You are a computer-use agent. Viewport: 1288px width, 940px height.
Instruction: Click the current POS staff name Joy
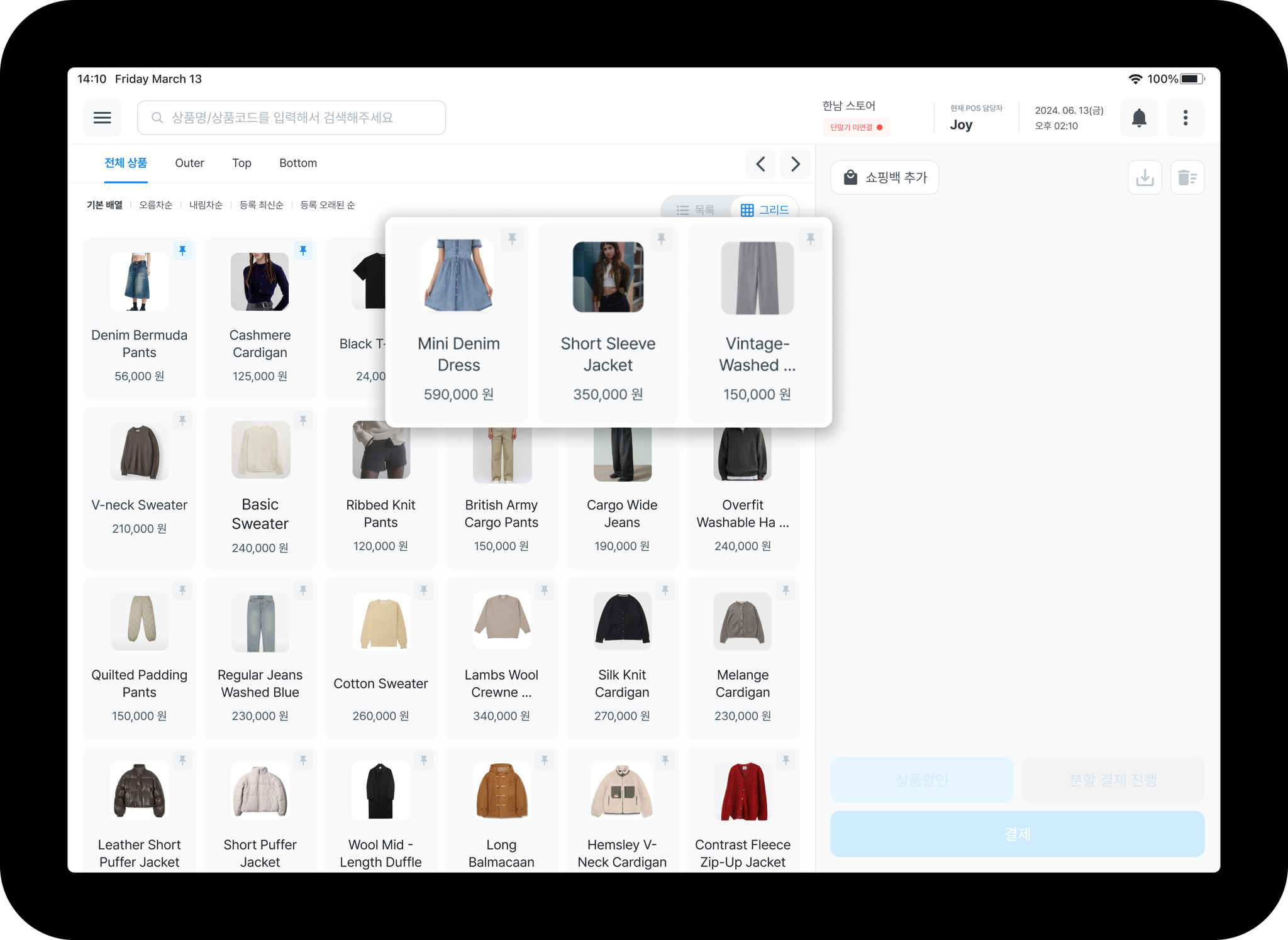tap(961, 124)
